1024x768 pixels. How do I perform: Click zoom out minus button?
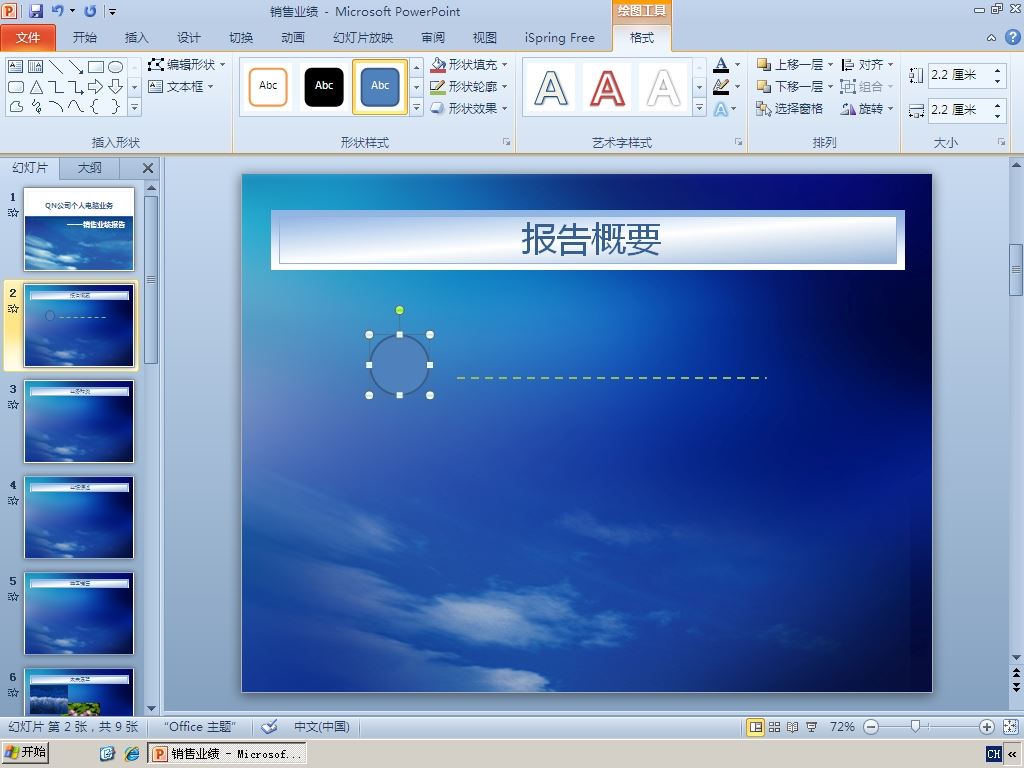(x=871, y=726)
